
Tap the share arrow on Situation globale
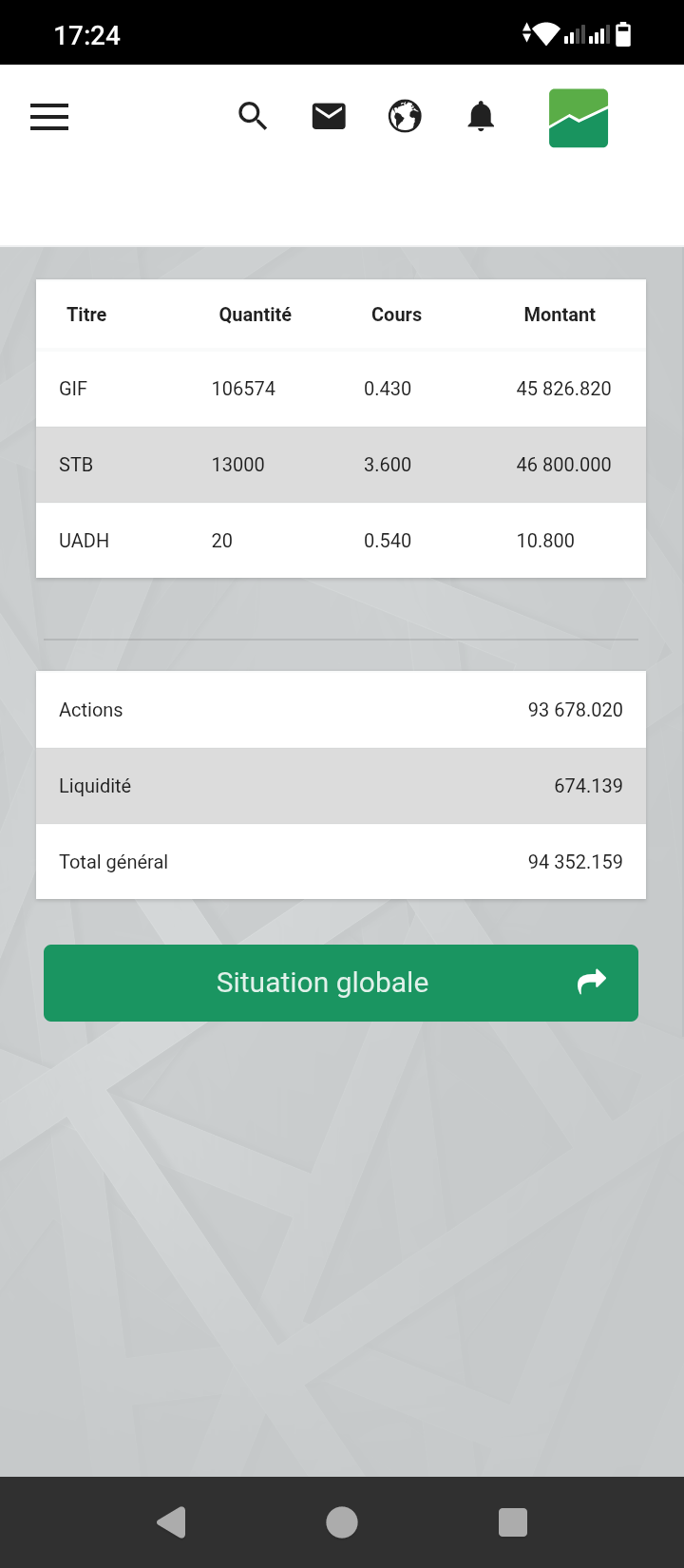tap(591, 982)
